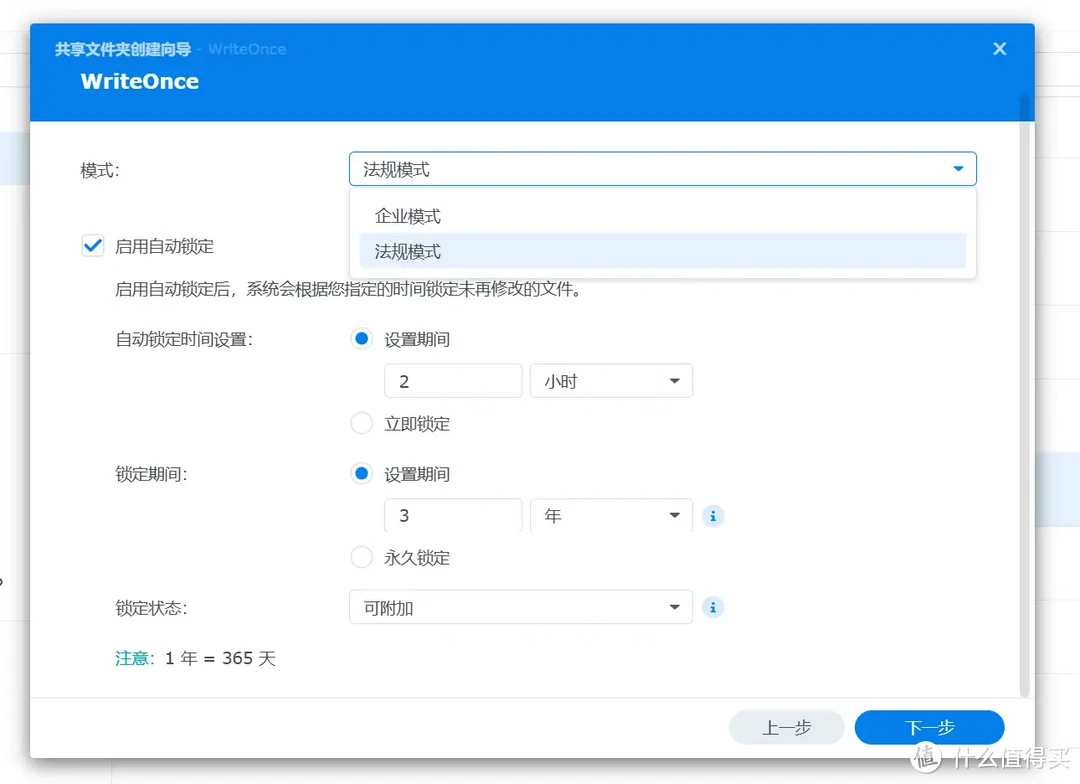
Task: Click the info icon next to the 可附加 dropdown
Action: tap(713, 607)
